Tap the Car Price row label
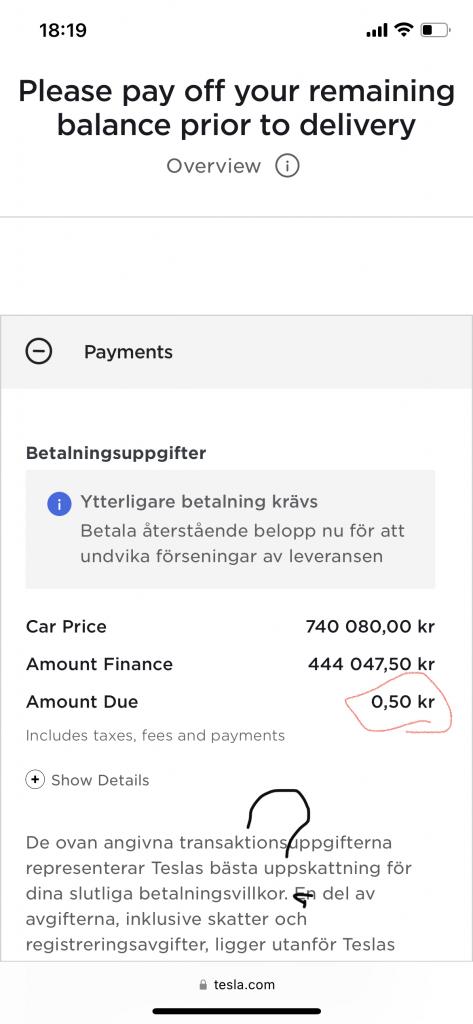This screenshot has width=473, height=1024. pos(66,627)
